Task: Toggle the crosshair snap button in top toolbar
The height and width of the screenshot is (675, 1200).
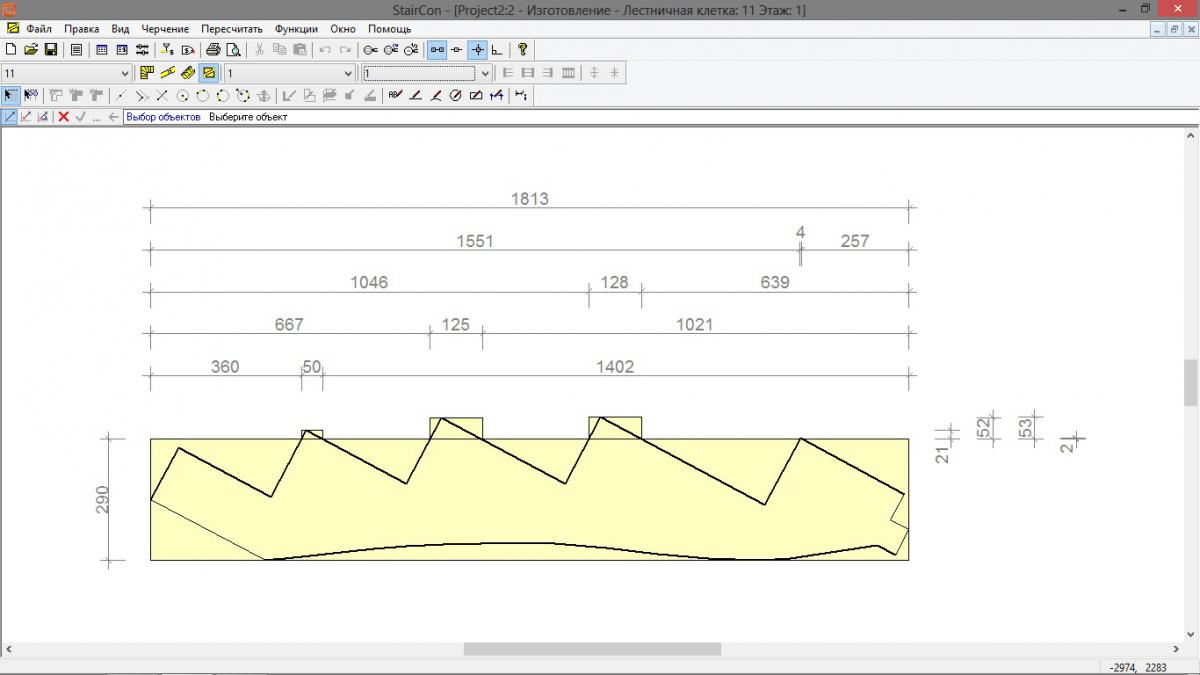Action: tap(477, 50)
